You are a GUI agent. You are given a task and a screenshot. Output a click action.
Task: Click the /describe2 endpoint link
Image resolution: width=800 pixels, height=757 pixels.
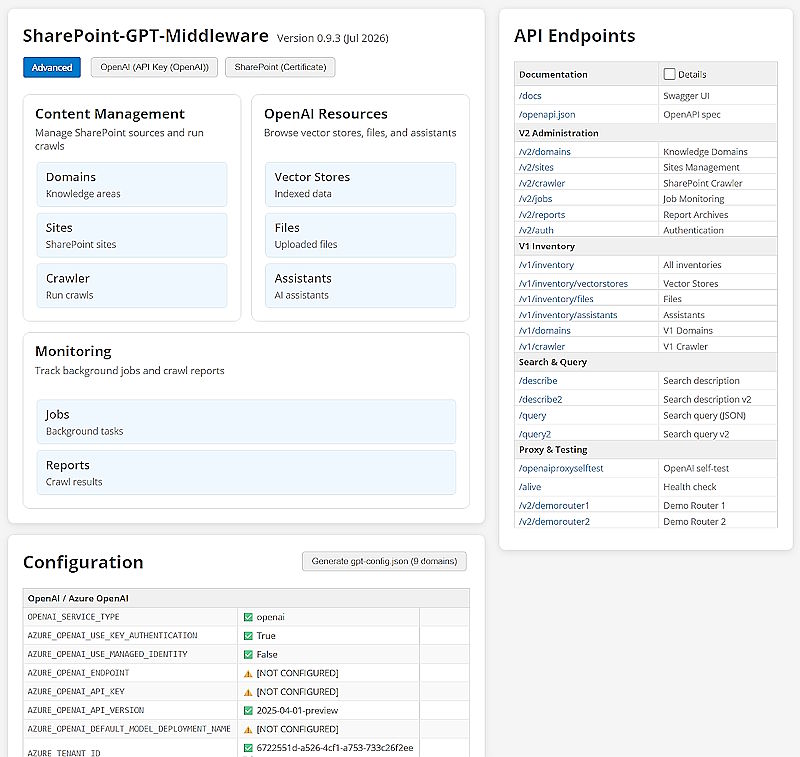point(540,399)
